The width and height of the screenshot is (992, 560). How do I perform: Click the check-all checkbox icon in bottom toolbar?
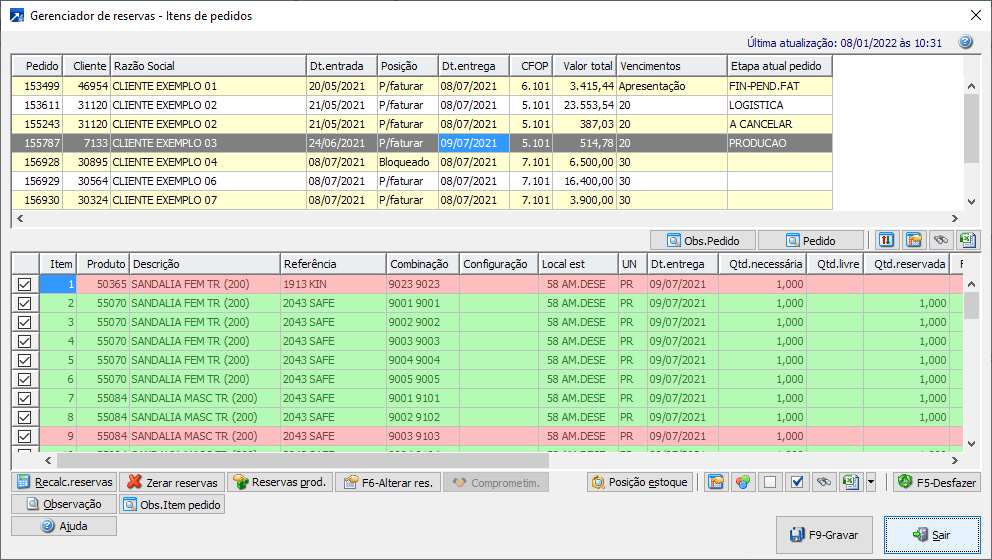(797, 482)
